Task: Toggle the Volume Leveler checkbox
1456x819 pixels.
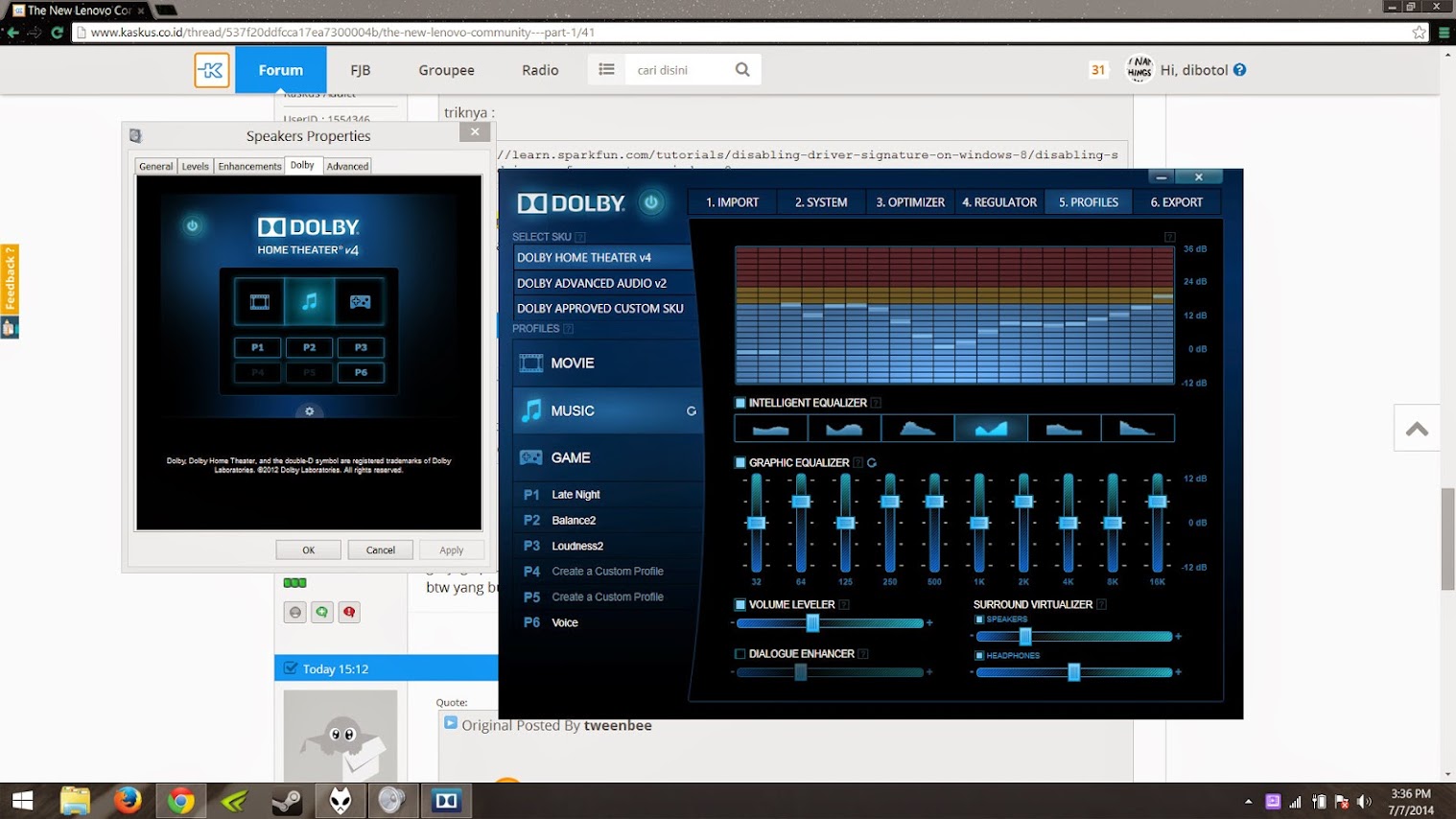Action: (740, 604)
